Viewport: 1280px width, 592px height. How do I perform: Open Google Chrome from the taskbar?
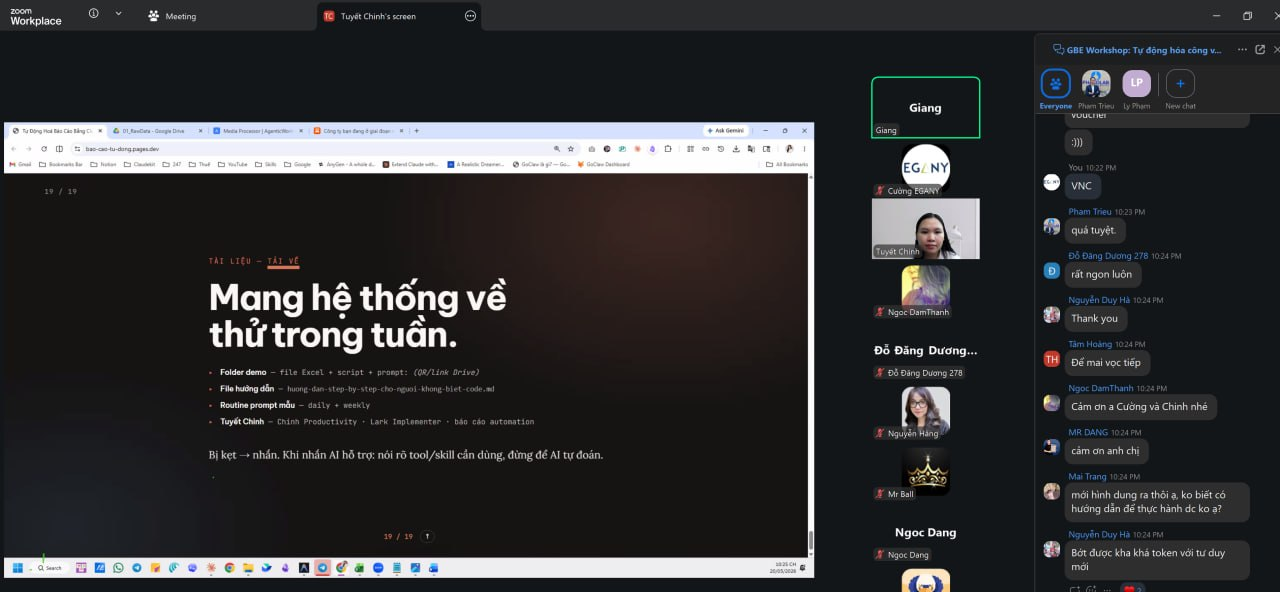pos(229,567)
